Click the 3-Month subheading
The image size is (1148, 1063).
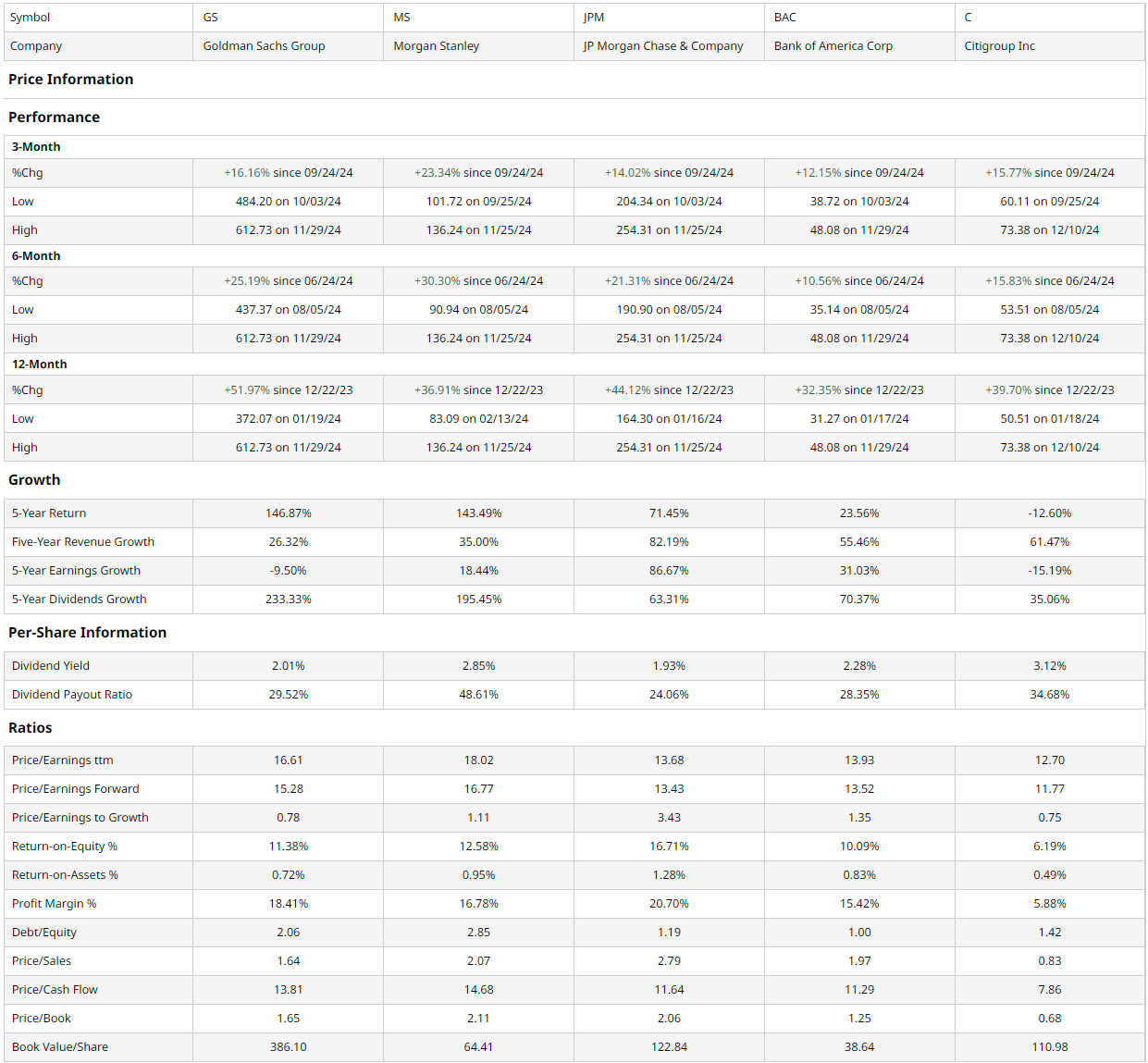point(36,147)
